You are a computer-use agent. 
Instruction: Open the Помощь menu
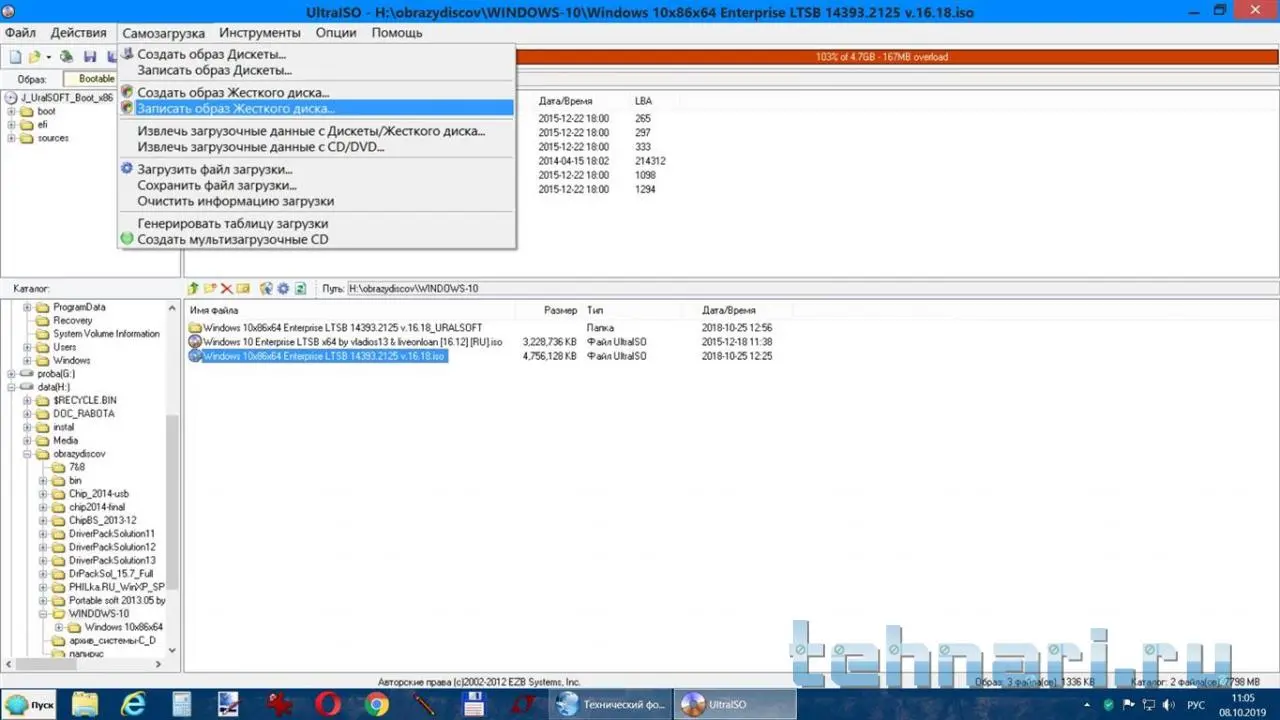pos(397,33)
